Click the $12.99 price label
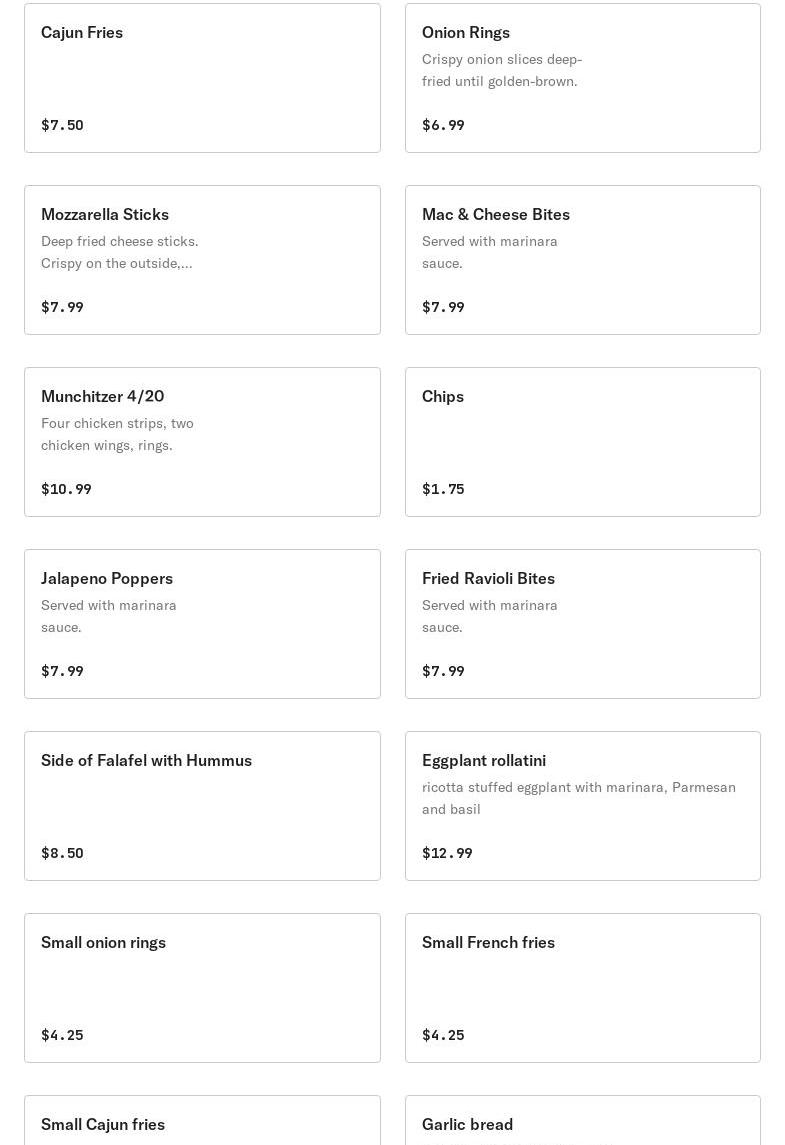The width and height of the screenshot is (785, 1145). [447, 853]
